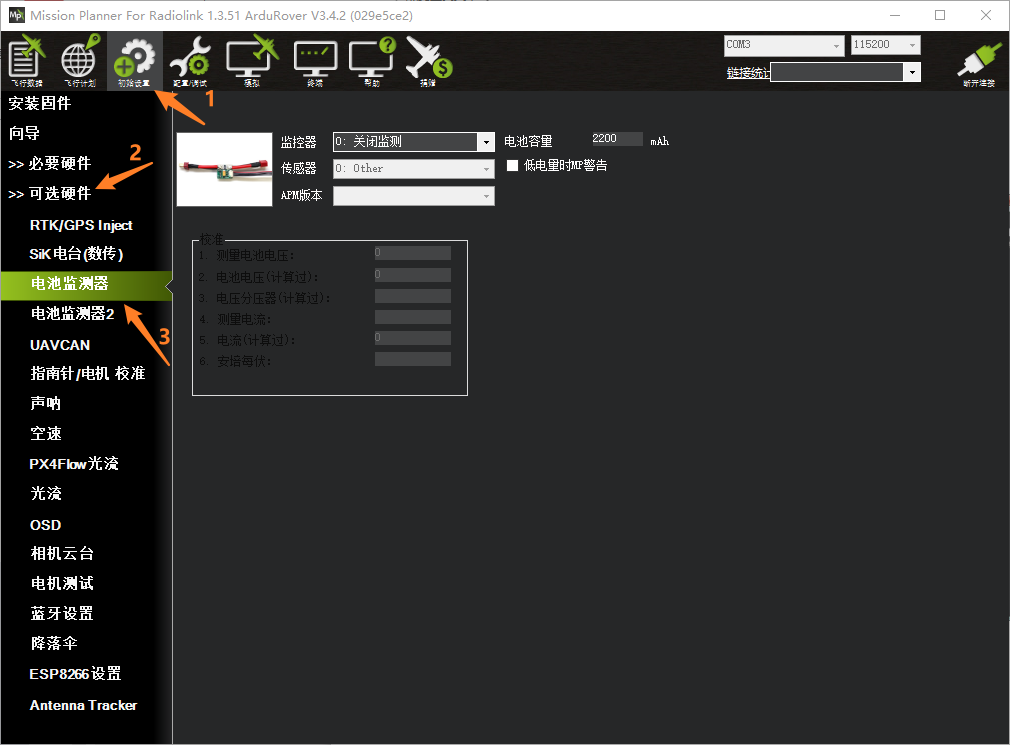This screenshot has width=1010, height=745.
Task: Expand the 必要硬件 section
Action: [x=50, y=164]
